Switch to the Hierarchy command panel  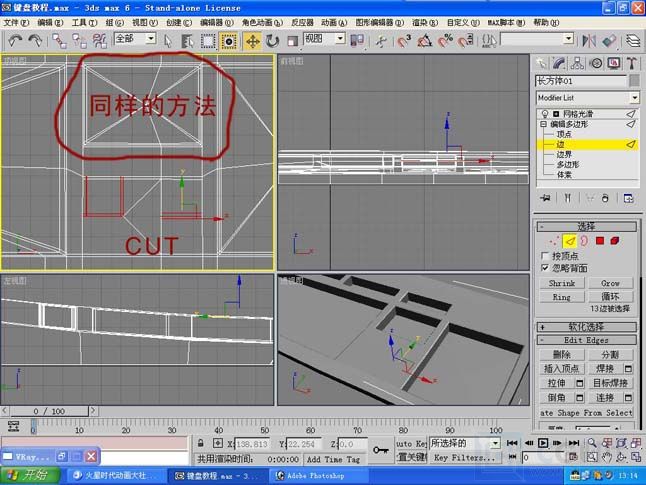pyautogui.click(x=577, y=63)
